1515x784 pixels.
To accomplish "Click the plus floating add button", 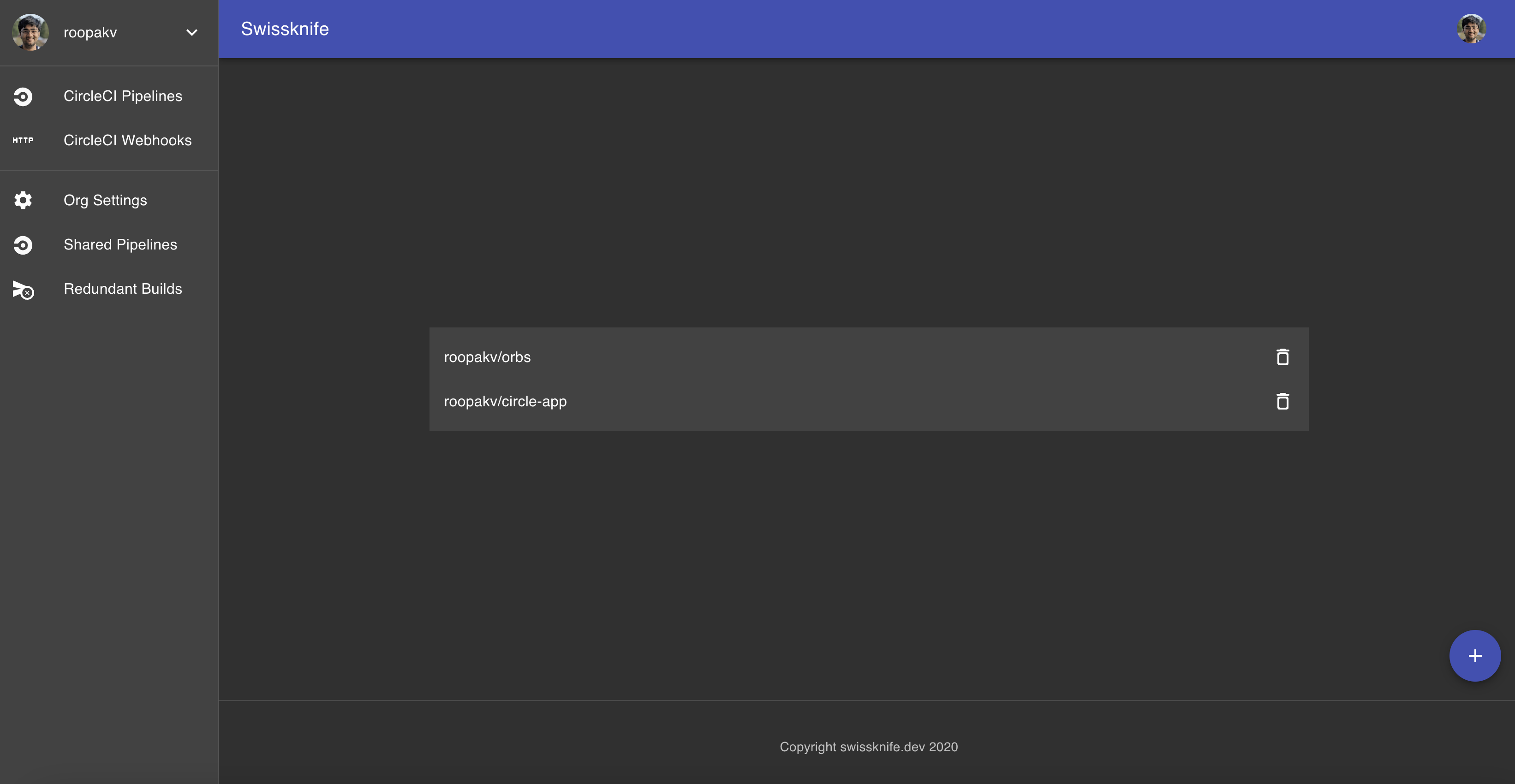I will coord(1474,656).
